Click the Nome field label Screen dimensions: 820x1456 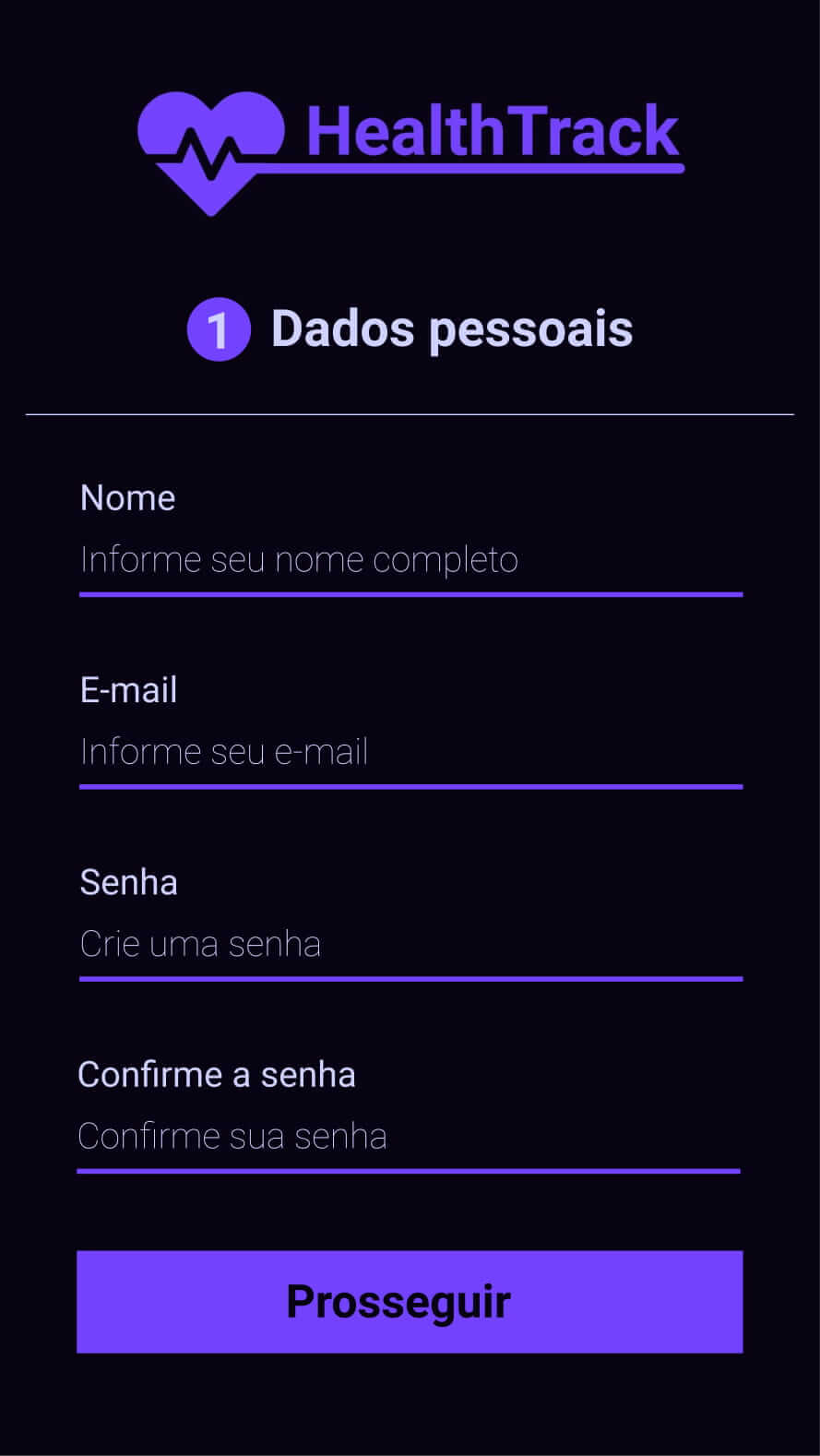pos(127,498)
